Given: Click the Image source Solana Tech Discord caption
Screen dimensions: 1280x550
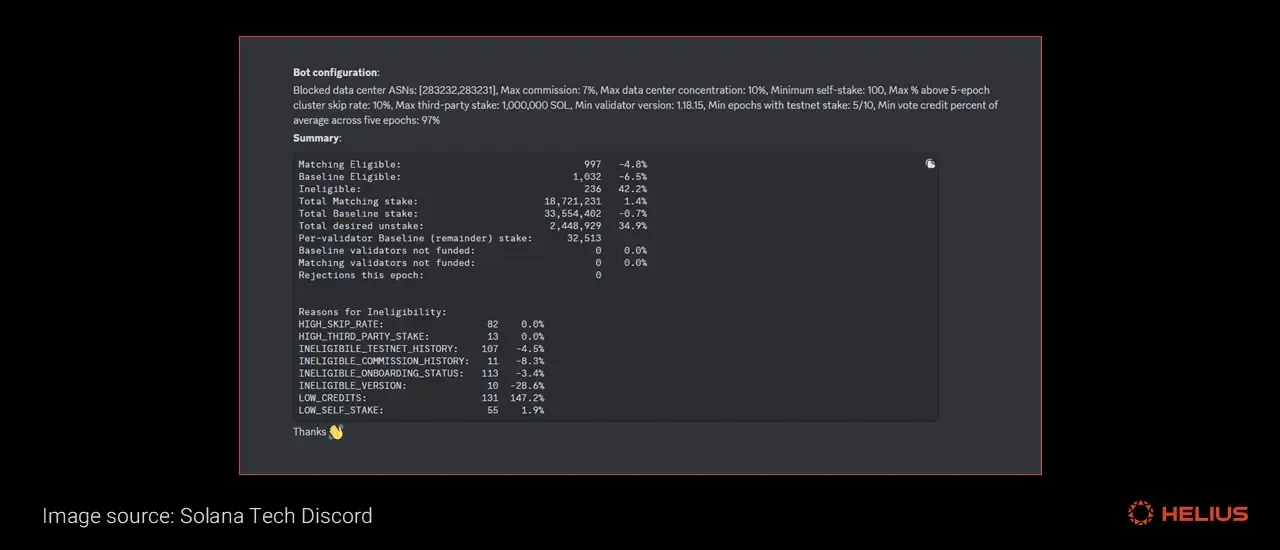Looking at the screenshot, I should point(207,516).
